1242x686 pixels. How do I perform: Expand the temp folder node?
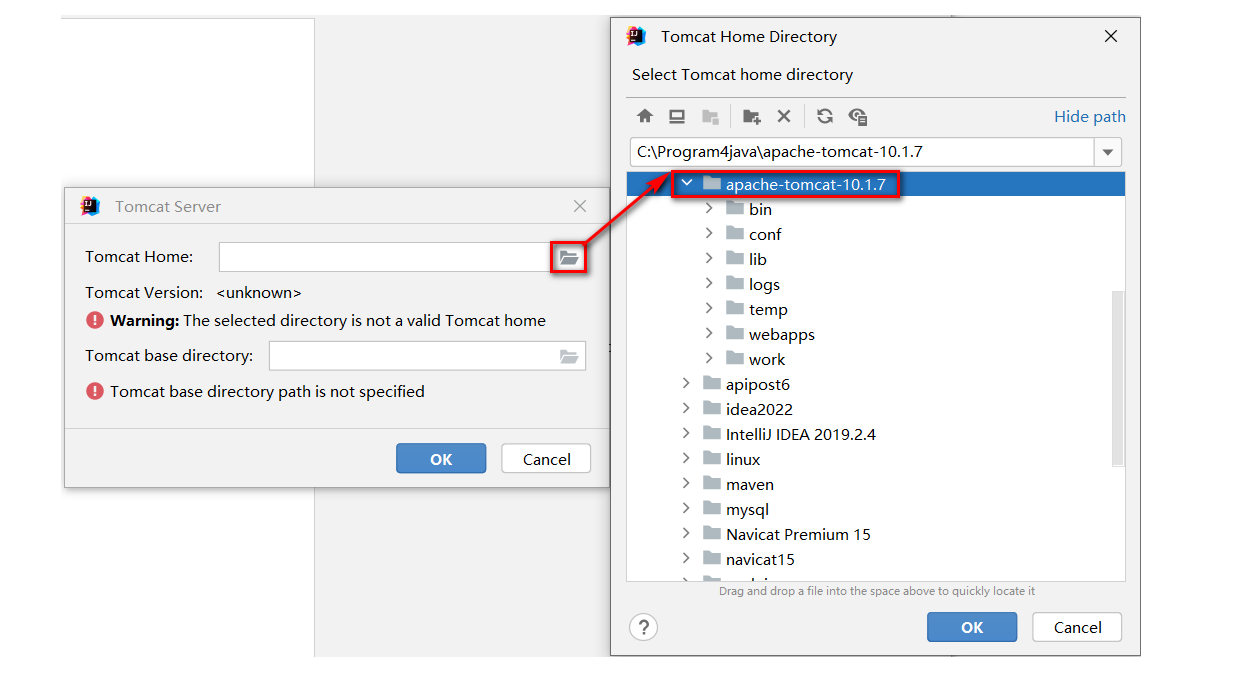pyautogui.click(x=709, y=309)
